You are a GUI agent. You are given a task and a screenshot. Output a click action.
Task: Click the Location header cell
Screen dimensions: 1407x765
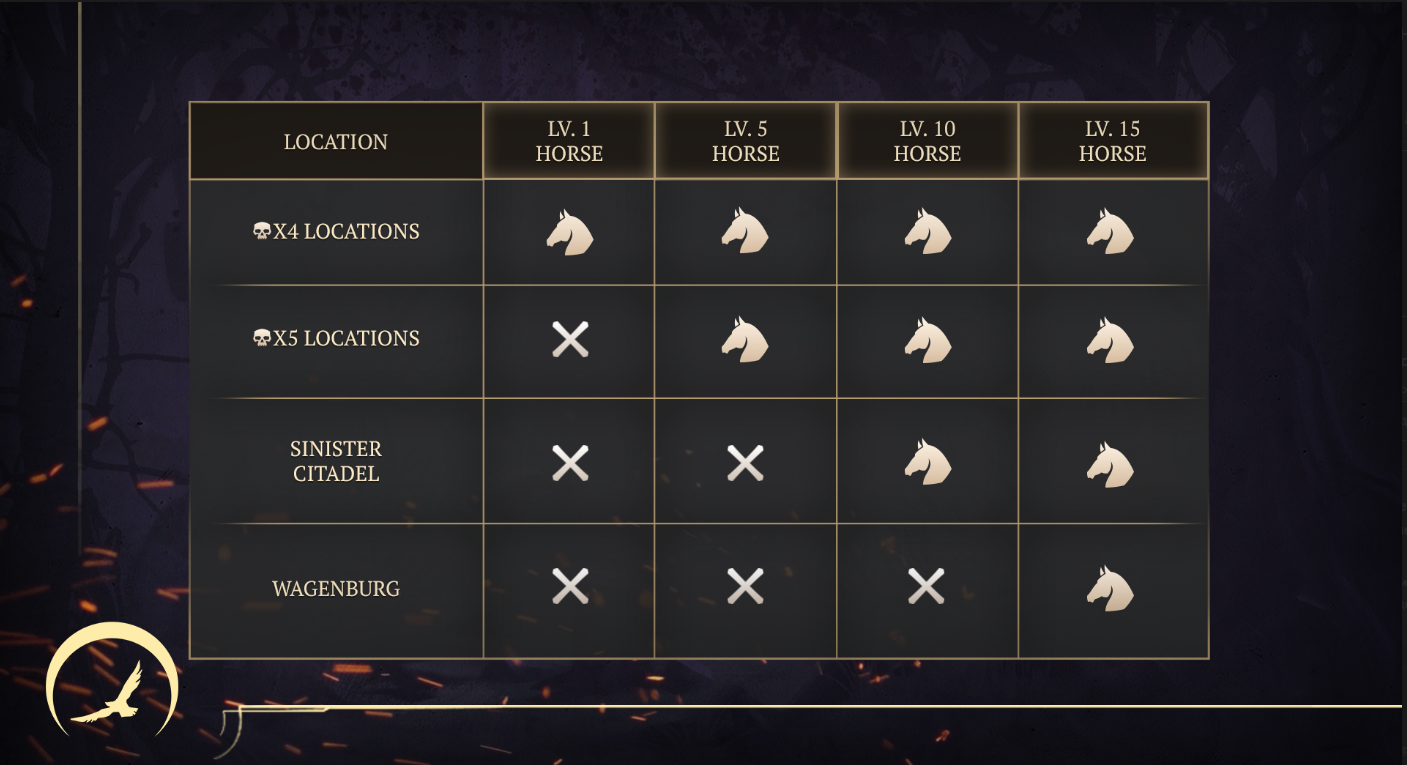pyautogui.click(x=336, y=141)
